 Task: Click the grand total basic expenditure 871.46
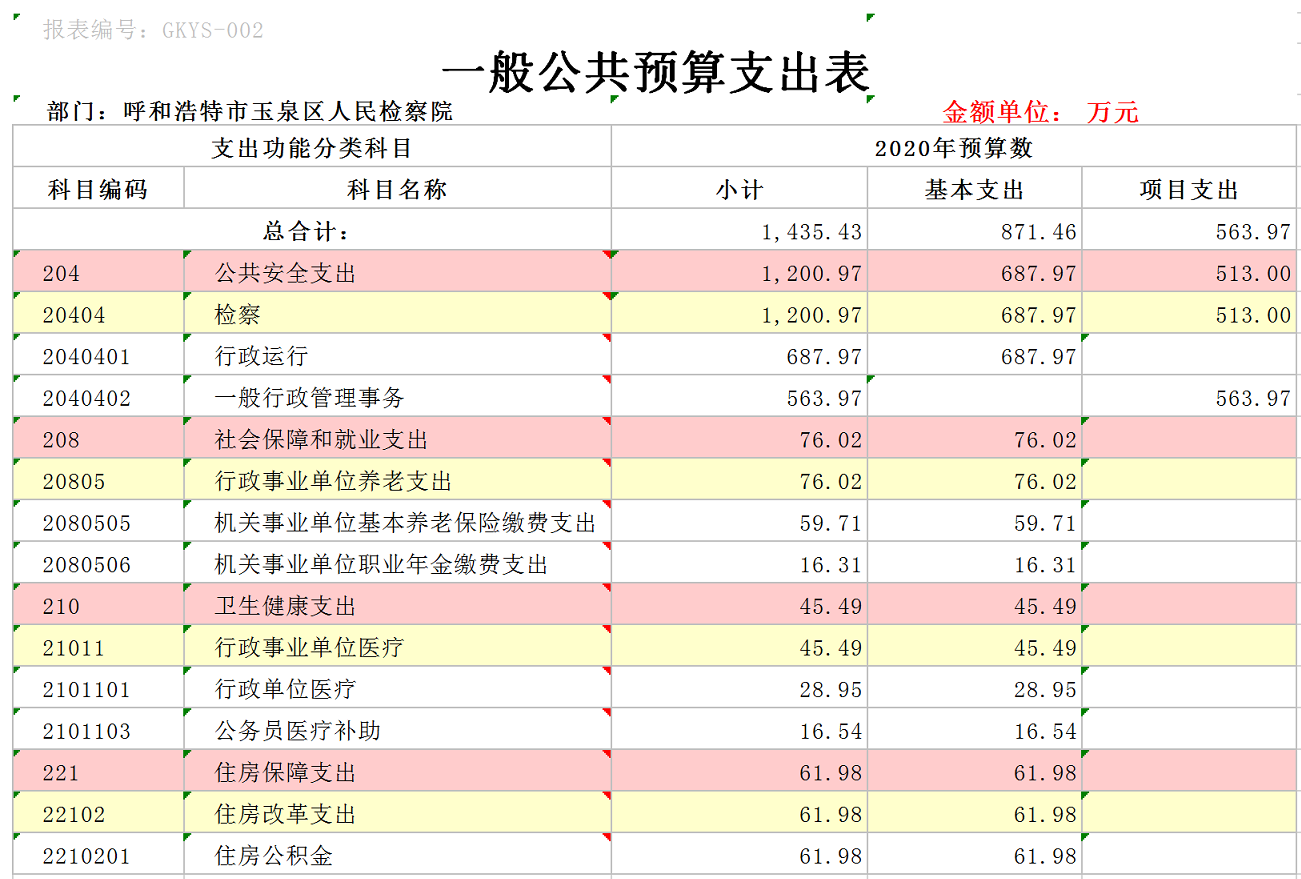(1040, 232)
